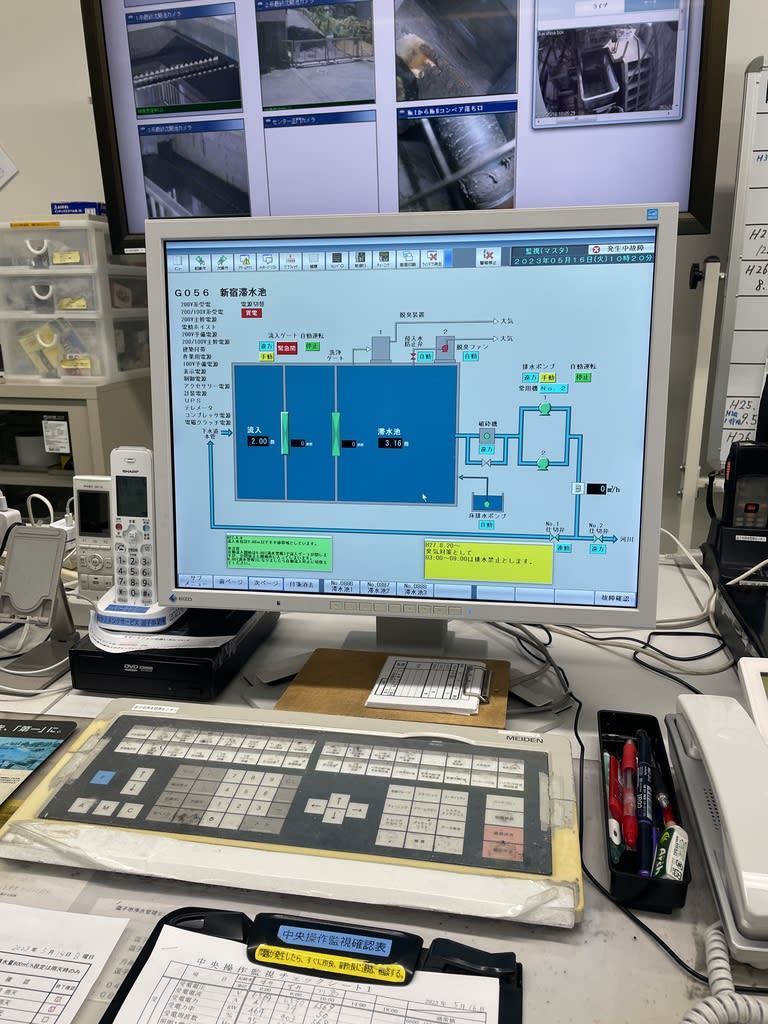This screenshot has height=1024, width=768.
Task: Click the 自動 label beside the red valve
Action: click(425, 357)
